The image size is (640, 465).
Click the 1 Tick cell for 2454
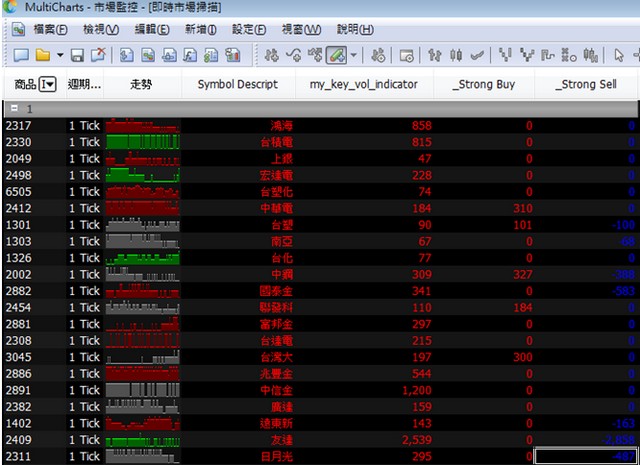coord(84,307)
